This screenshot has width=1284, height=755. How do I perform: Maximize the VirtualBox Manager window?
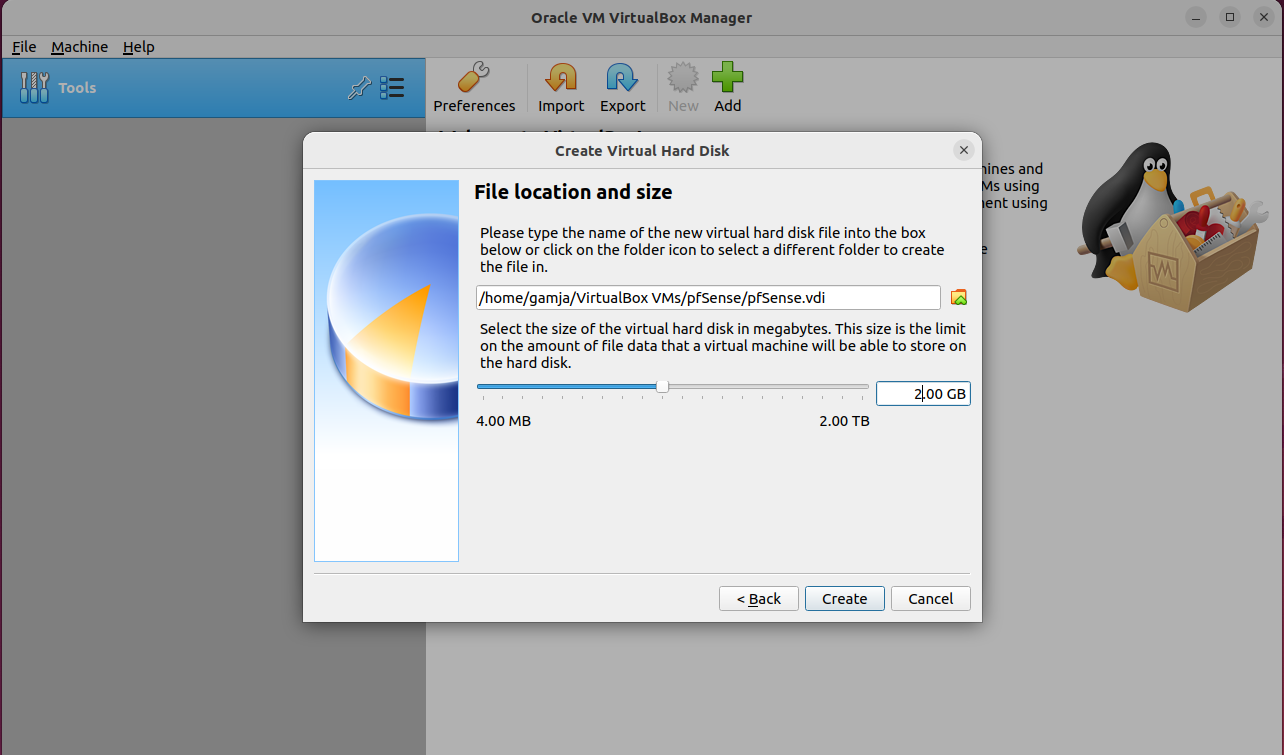coord(1230,17)
